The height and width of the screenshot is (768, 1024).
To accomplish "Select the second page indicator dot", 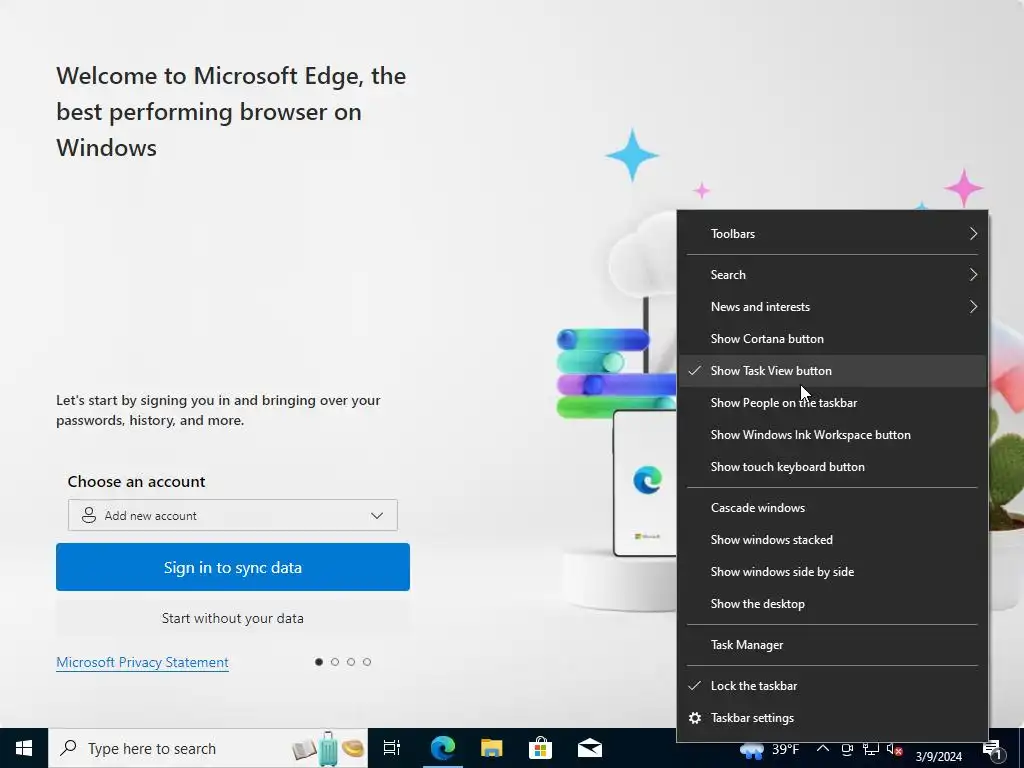I will click(x=335, y=662).
